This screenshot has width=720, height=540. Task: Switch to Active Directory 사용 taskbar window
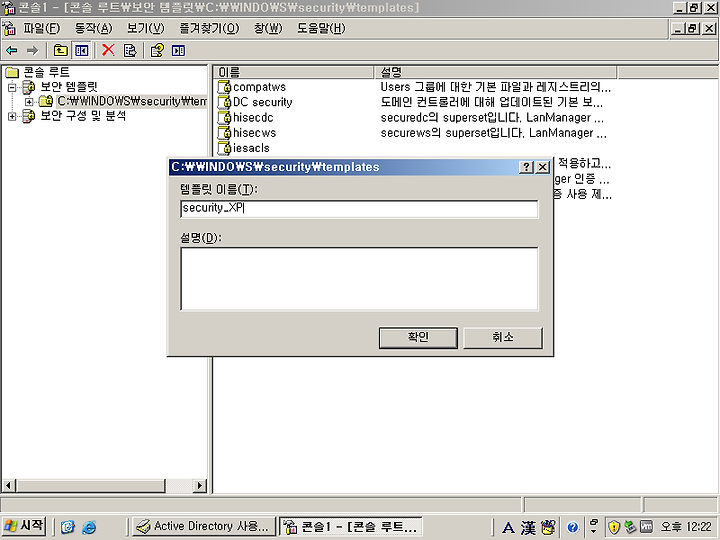point(204,526)
